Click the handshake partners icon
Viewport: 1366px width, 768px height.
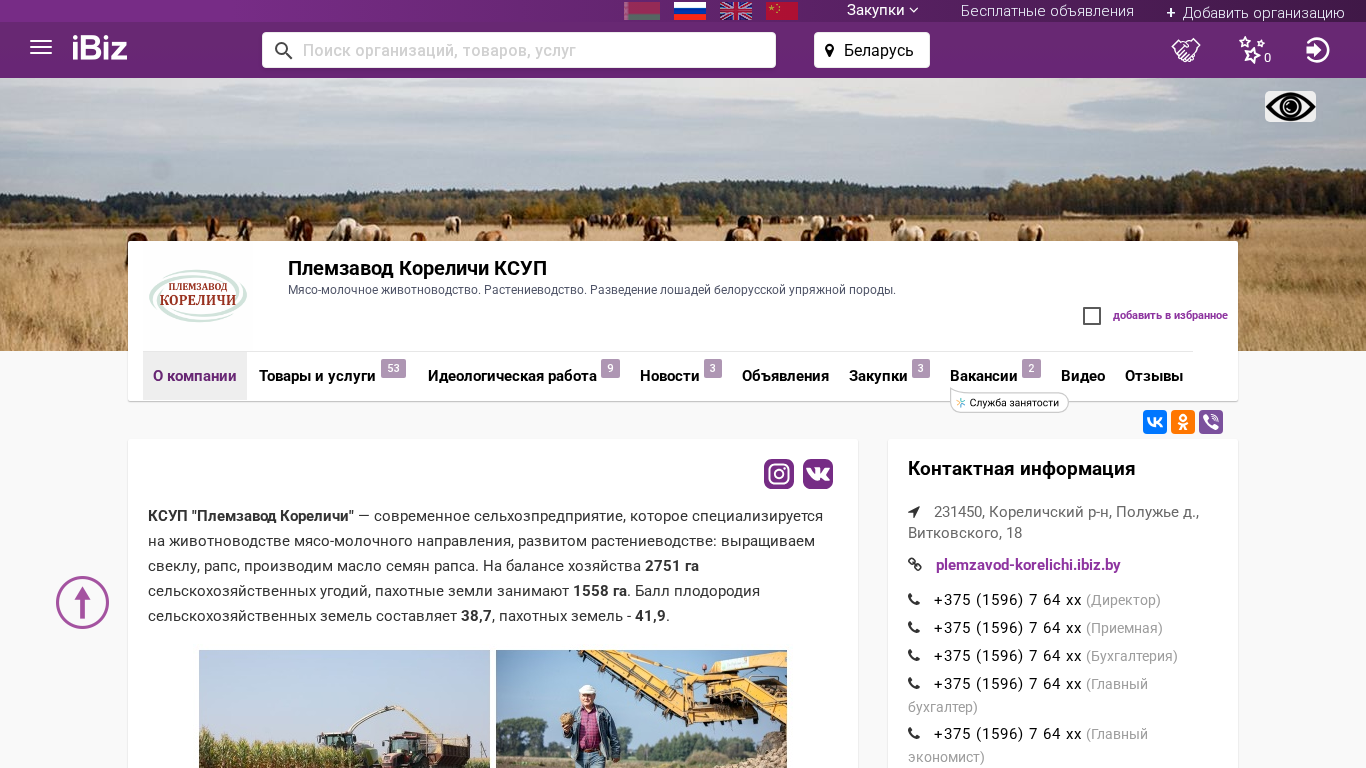click(1186, 50)
